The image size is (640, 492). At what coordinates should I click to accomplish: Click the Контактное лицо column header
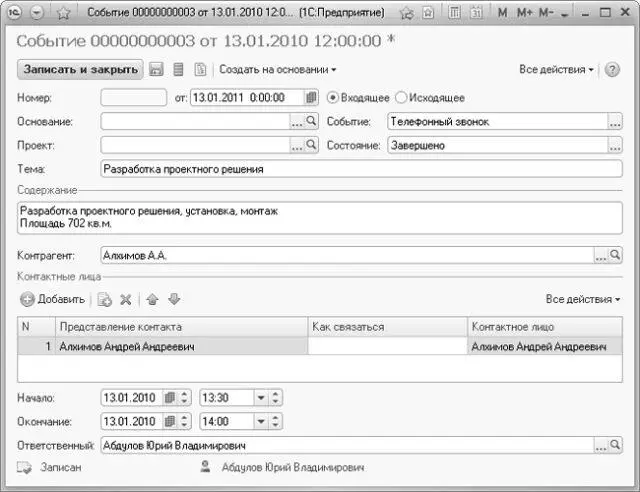545,327
